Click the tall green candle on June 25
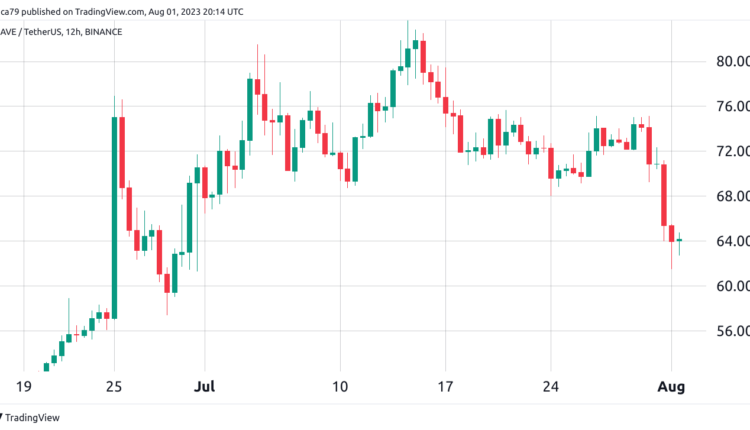 pyautogui.click(x=115, y=215)
